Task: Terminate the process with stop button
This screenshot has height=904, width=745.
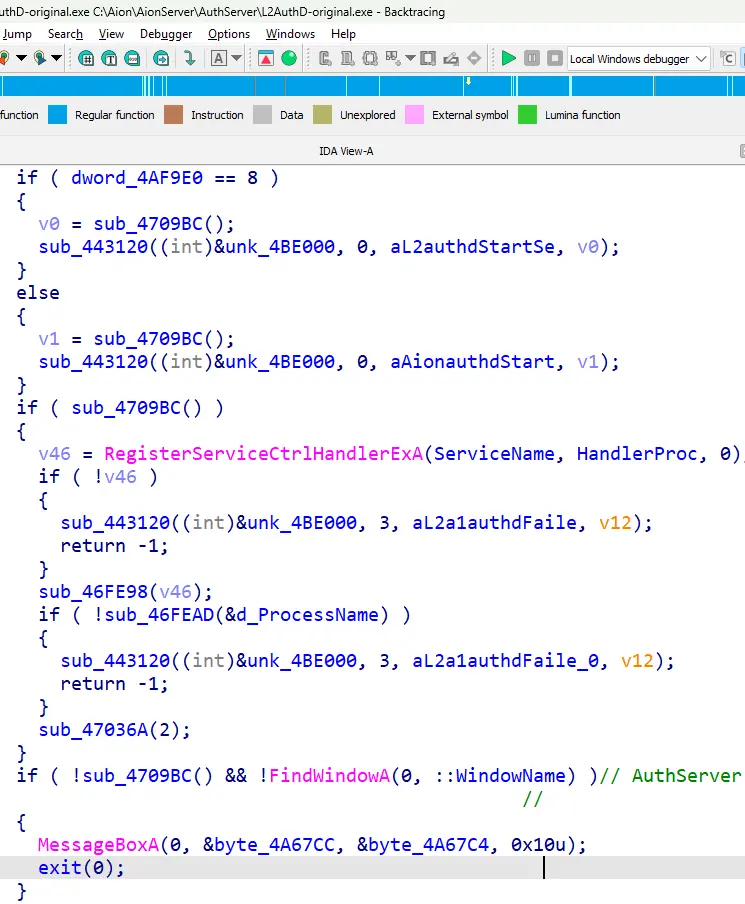Action: tap(555, 58)
